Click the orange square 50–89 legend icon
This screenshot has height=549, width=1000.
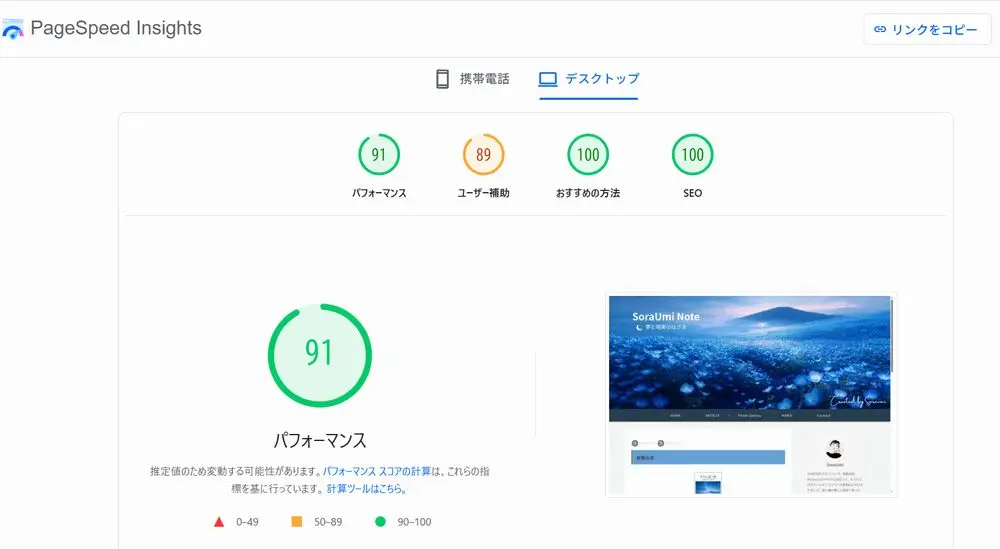pos(297,522)
